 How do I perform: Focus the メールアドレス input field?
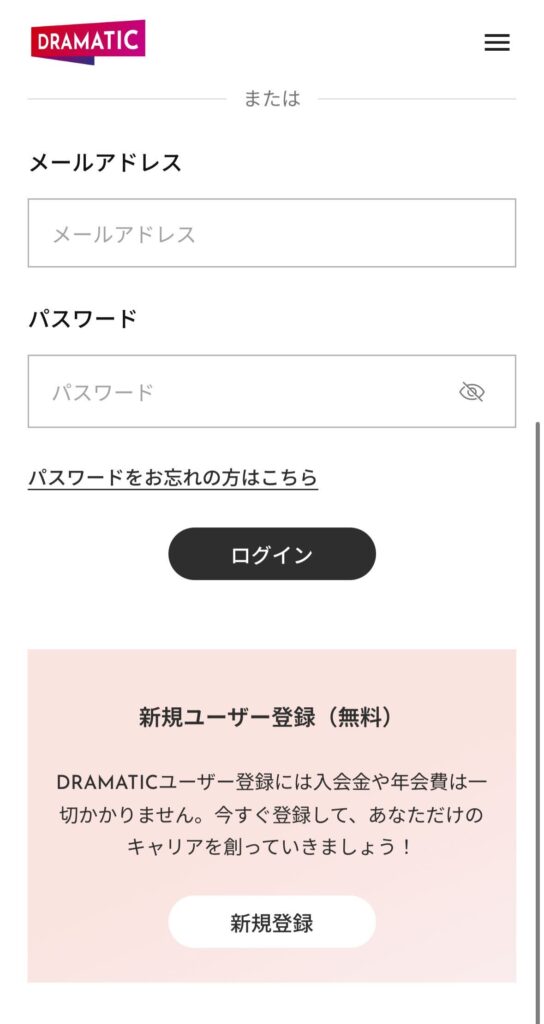(x=272, y=233)
